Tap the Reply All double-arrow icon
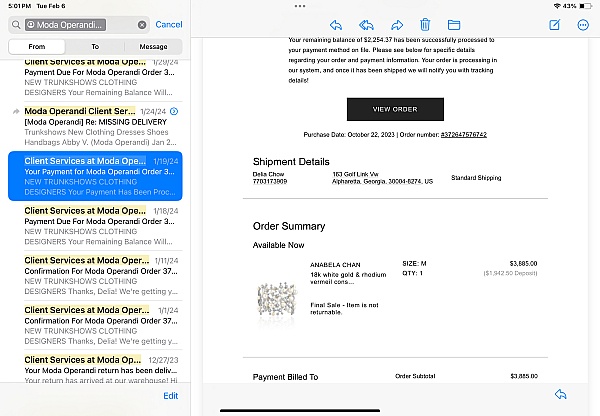Screen dimensions: 600x416 [x=366, y=25]
